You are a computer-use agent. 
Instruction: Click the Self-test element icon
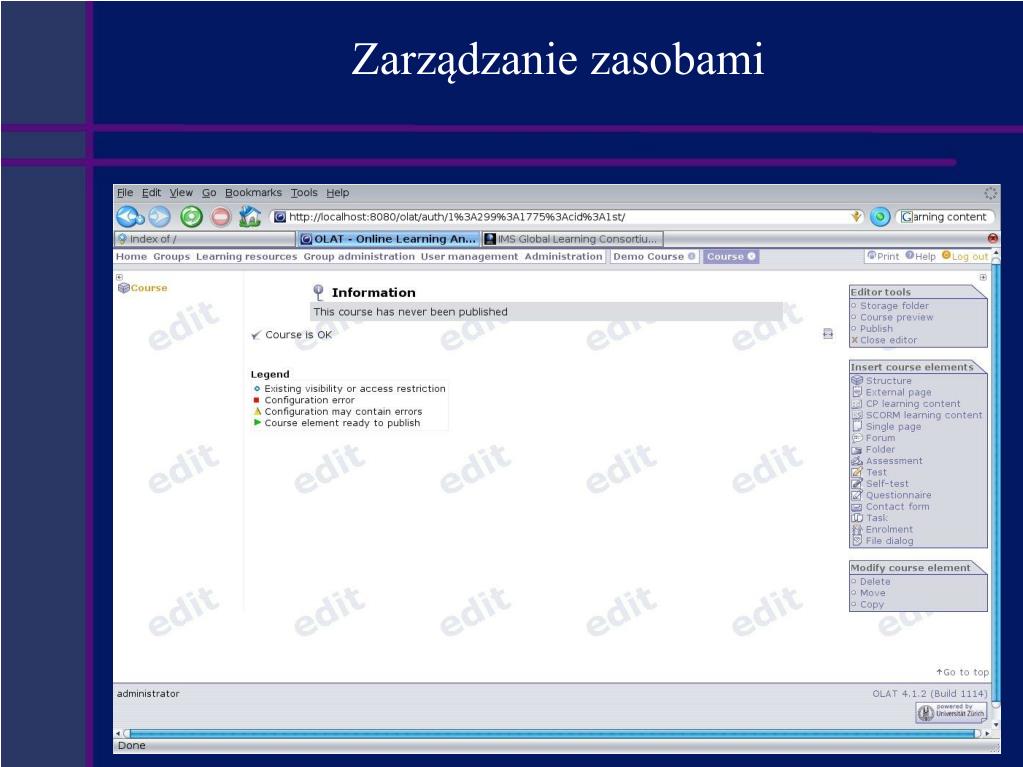pos(857,484)
